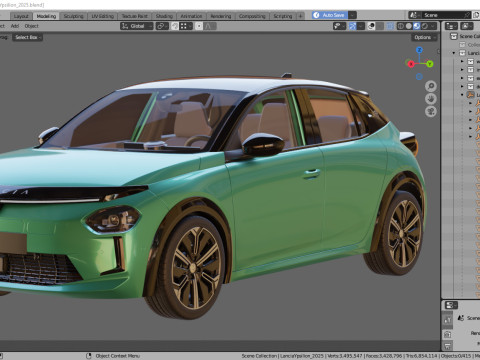Open the Rendering workspace tab
The width and height of the screenshot is (480, 360).
[x=221, y=16]
